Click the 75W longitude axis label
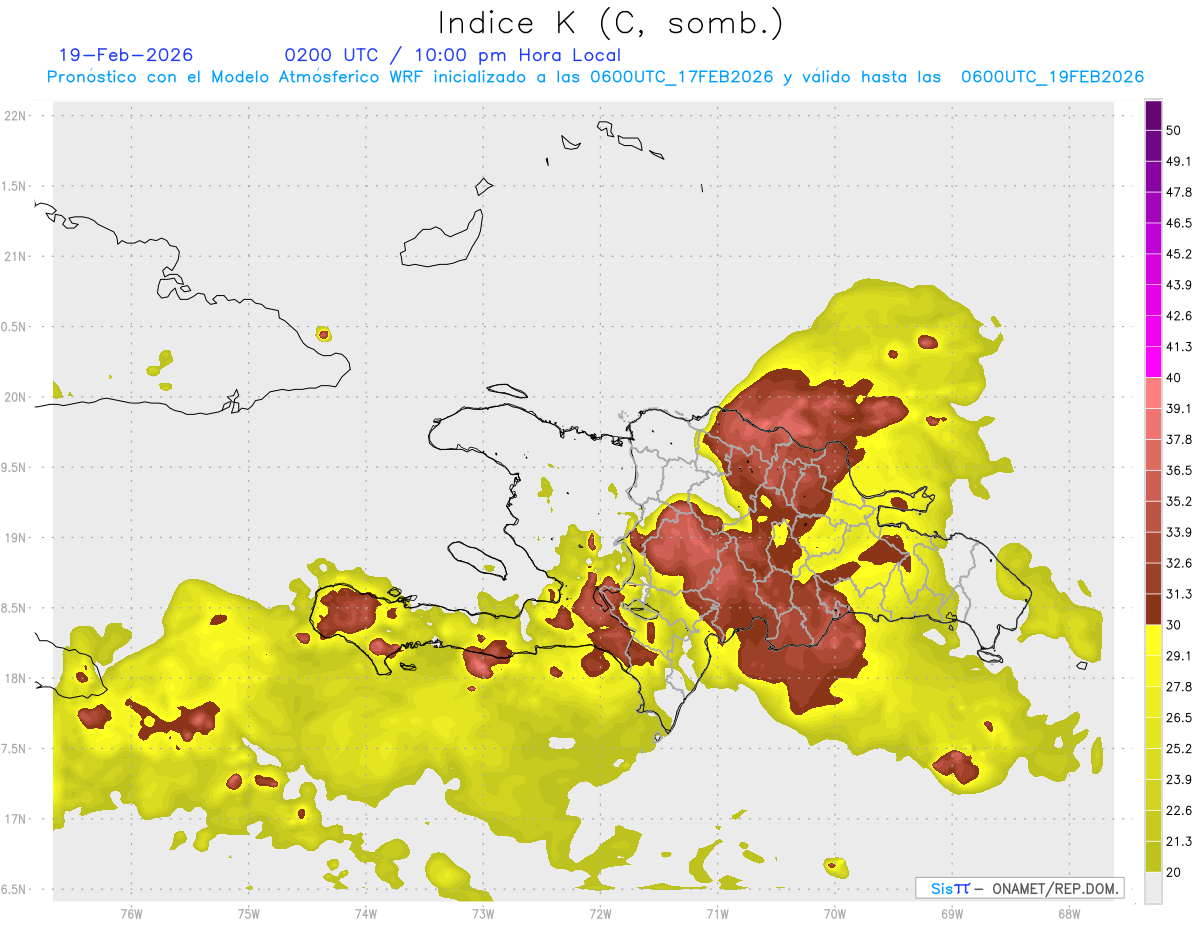The width and height of the screenshot is (1200, 927). click(248, 913)
